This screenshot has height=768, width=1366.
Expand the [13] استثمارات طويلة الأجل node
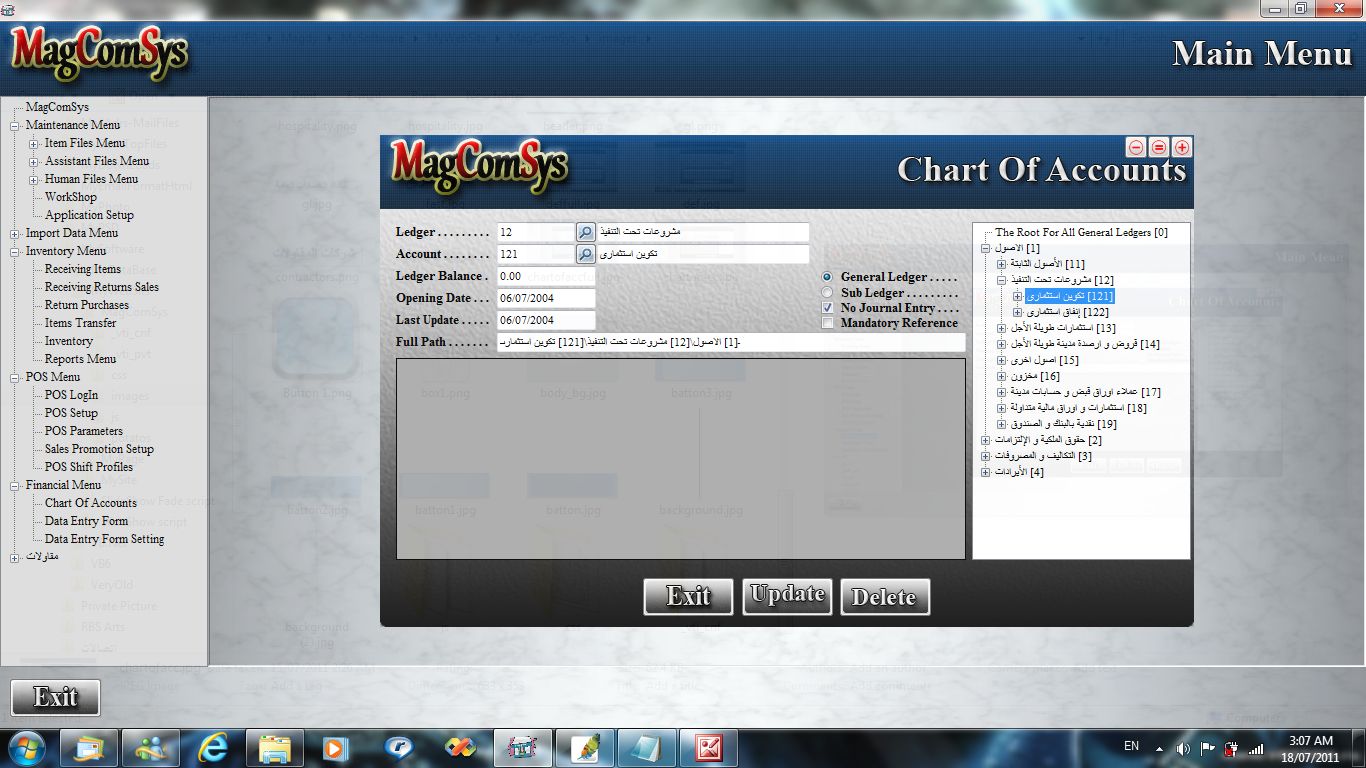[1001, 328]
